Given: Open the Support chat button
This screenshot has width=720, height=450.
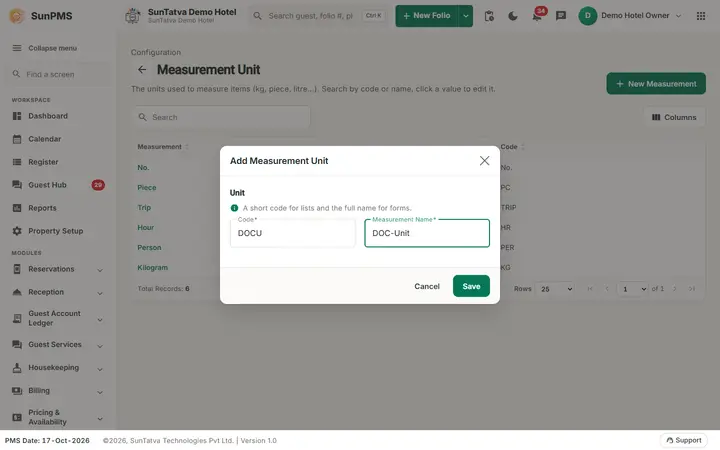Looking at the screenshot, I should coord(684,440).
